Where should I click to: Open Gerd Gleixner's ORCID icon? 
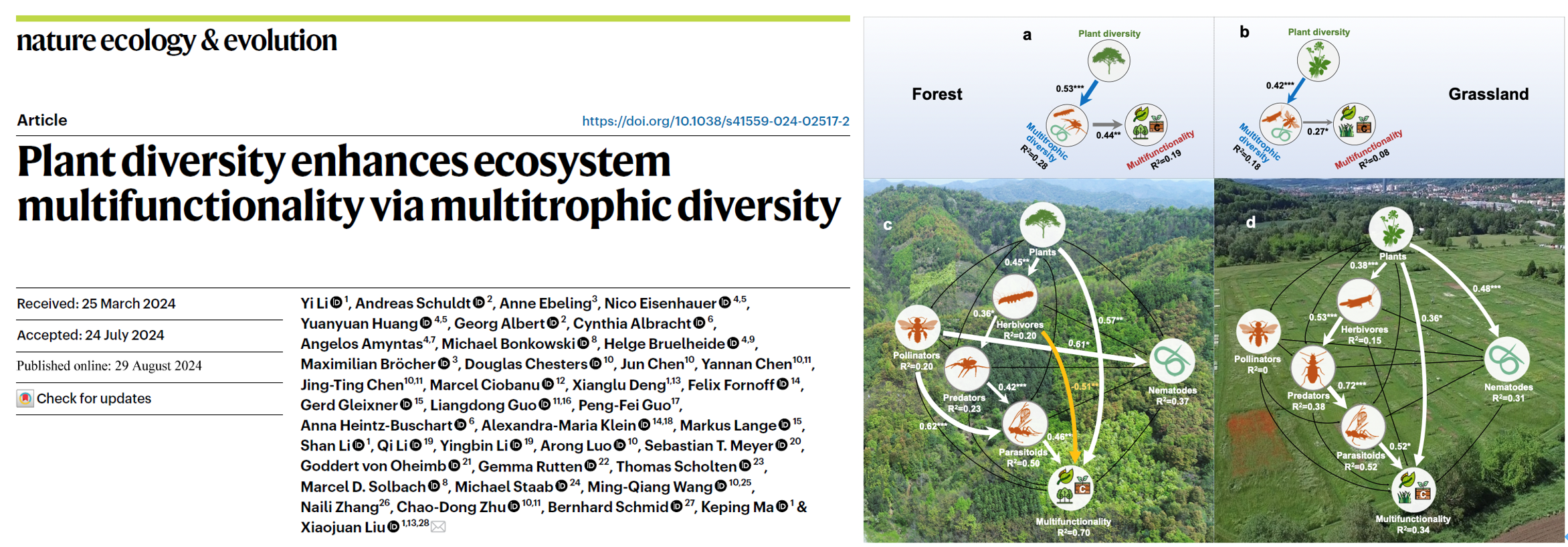click(406, 404)
